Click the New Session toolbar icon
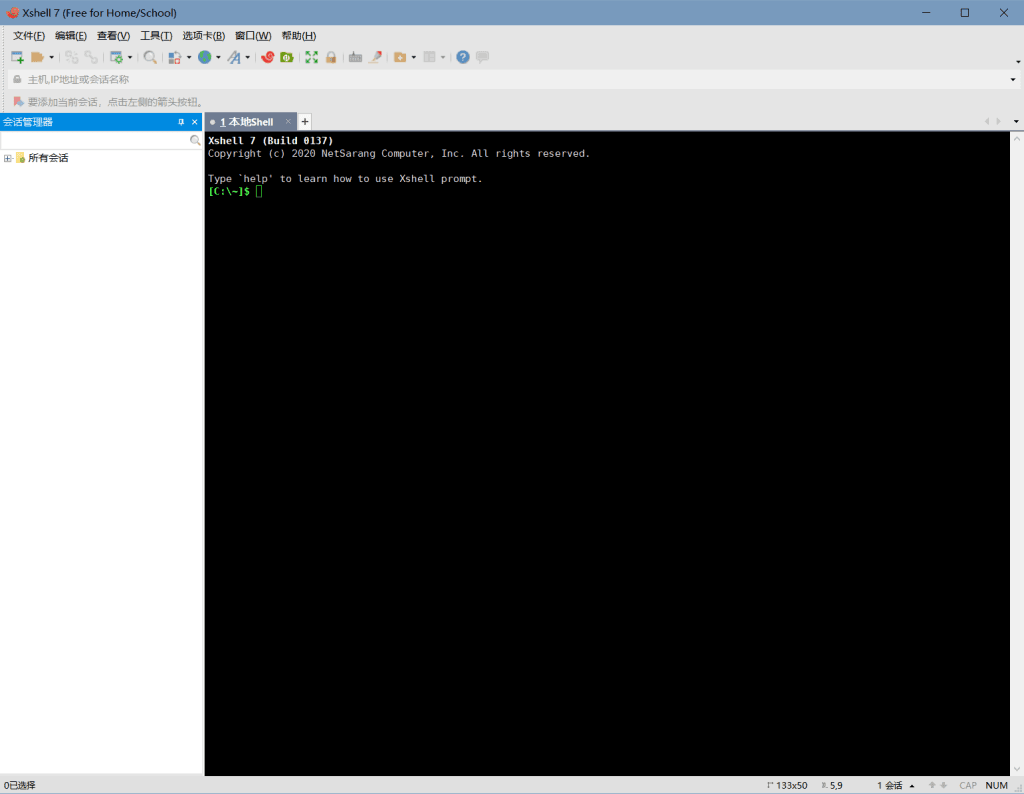 17,57
